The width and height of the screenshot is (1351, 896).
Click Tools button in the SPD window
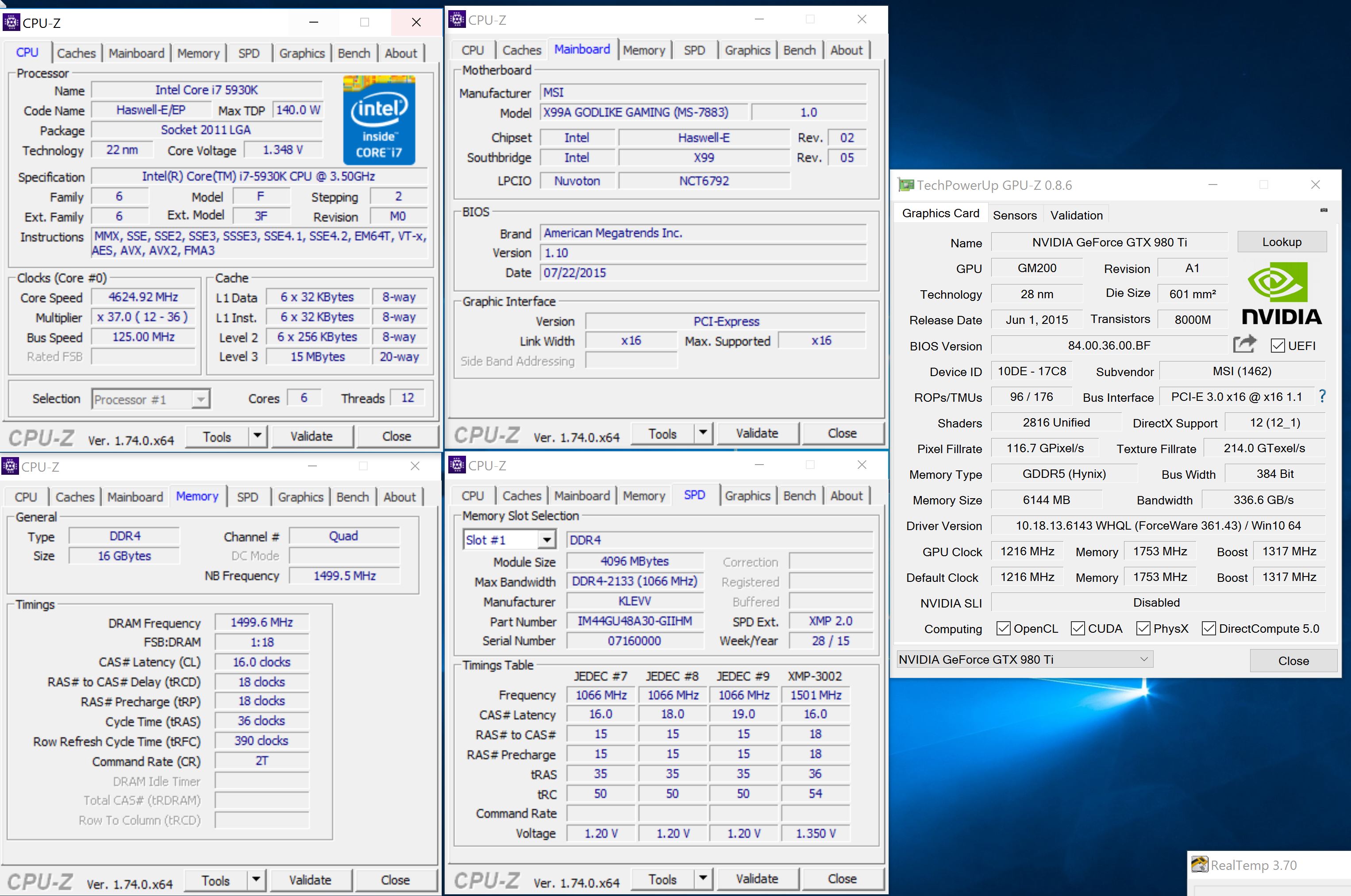662,879
